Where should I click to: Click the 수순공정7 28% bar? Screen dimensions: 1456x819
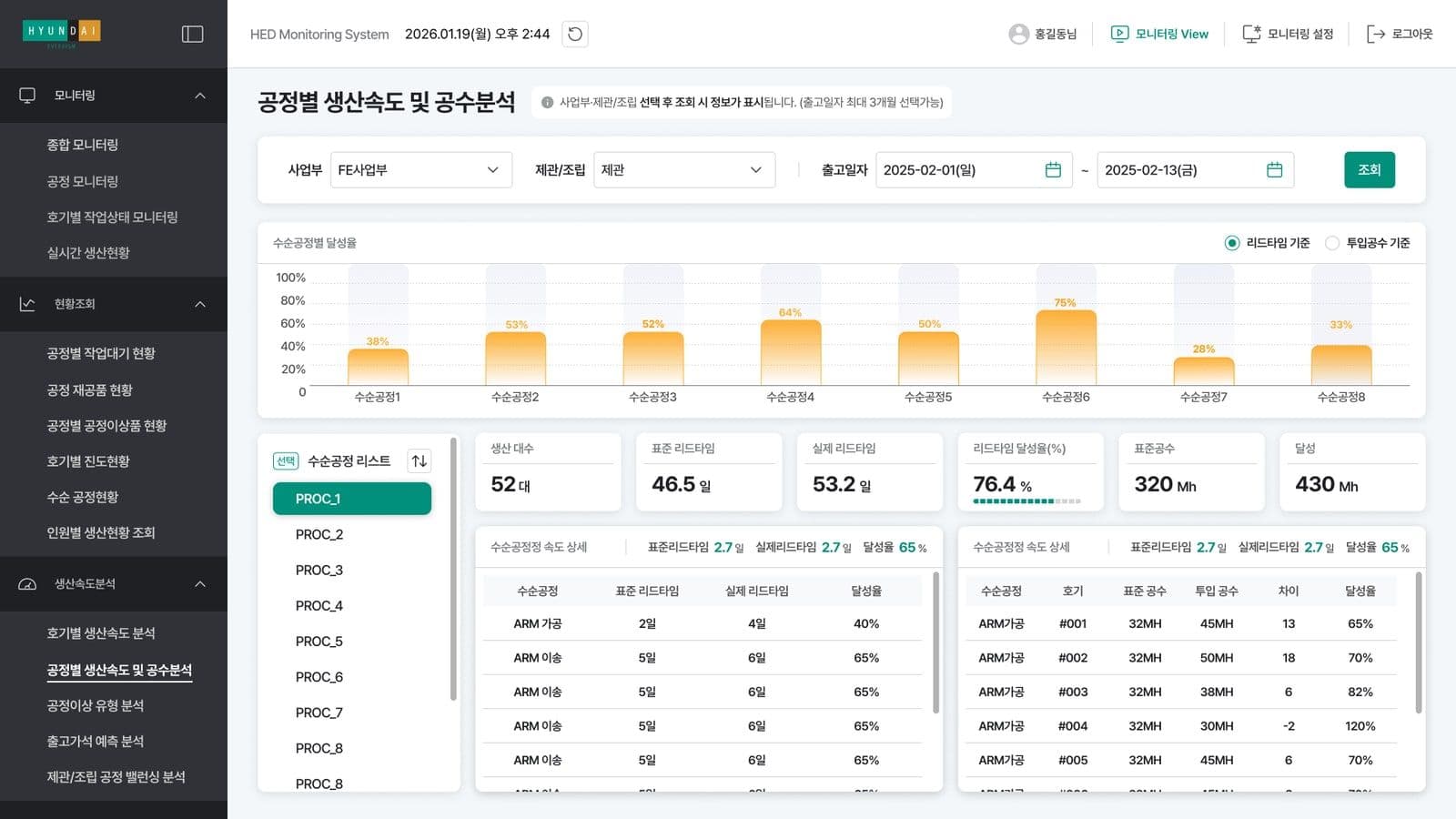(x=1204, y=370)
